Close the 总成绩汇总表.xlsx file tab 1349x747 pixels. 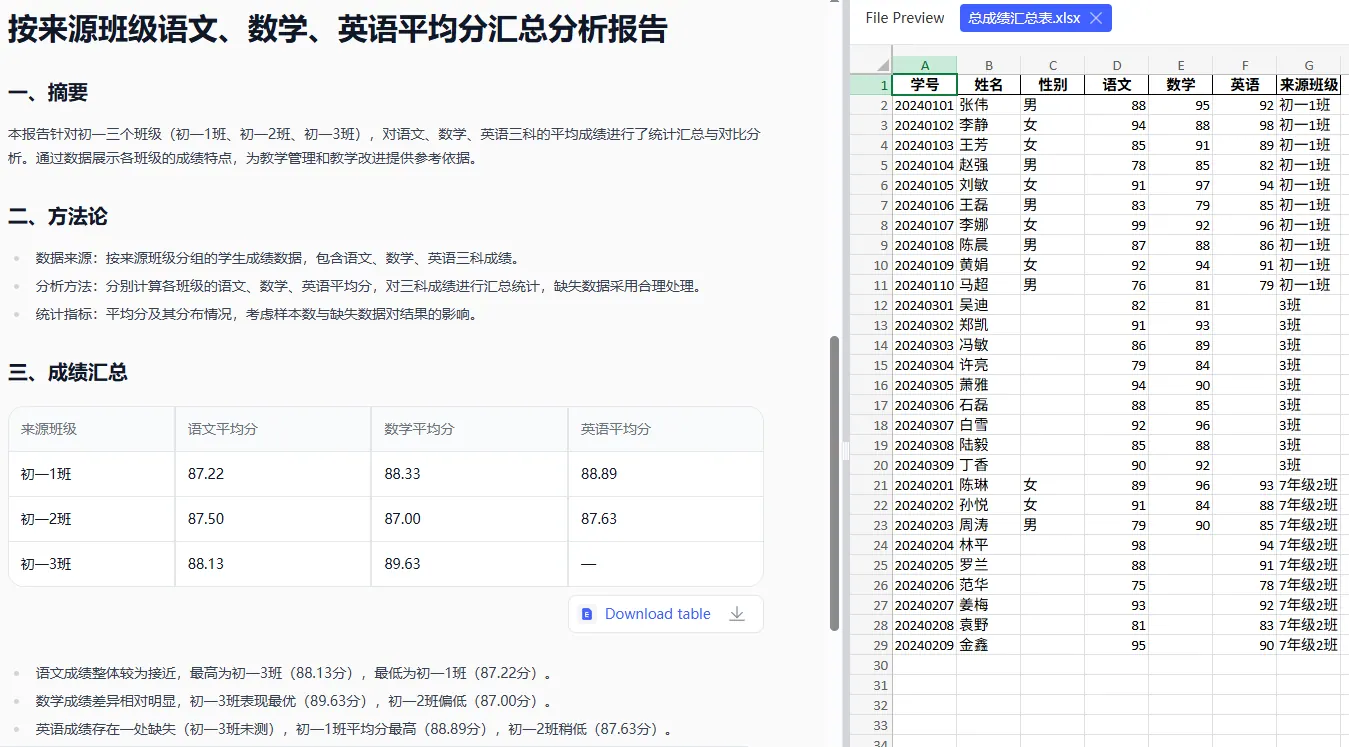[1096, 18]
